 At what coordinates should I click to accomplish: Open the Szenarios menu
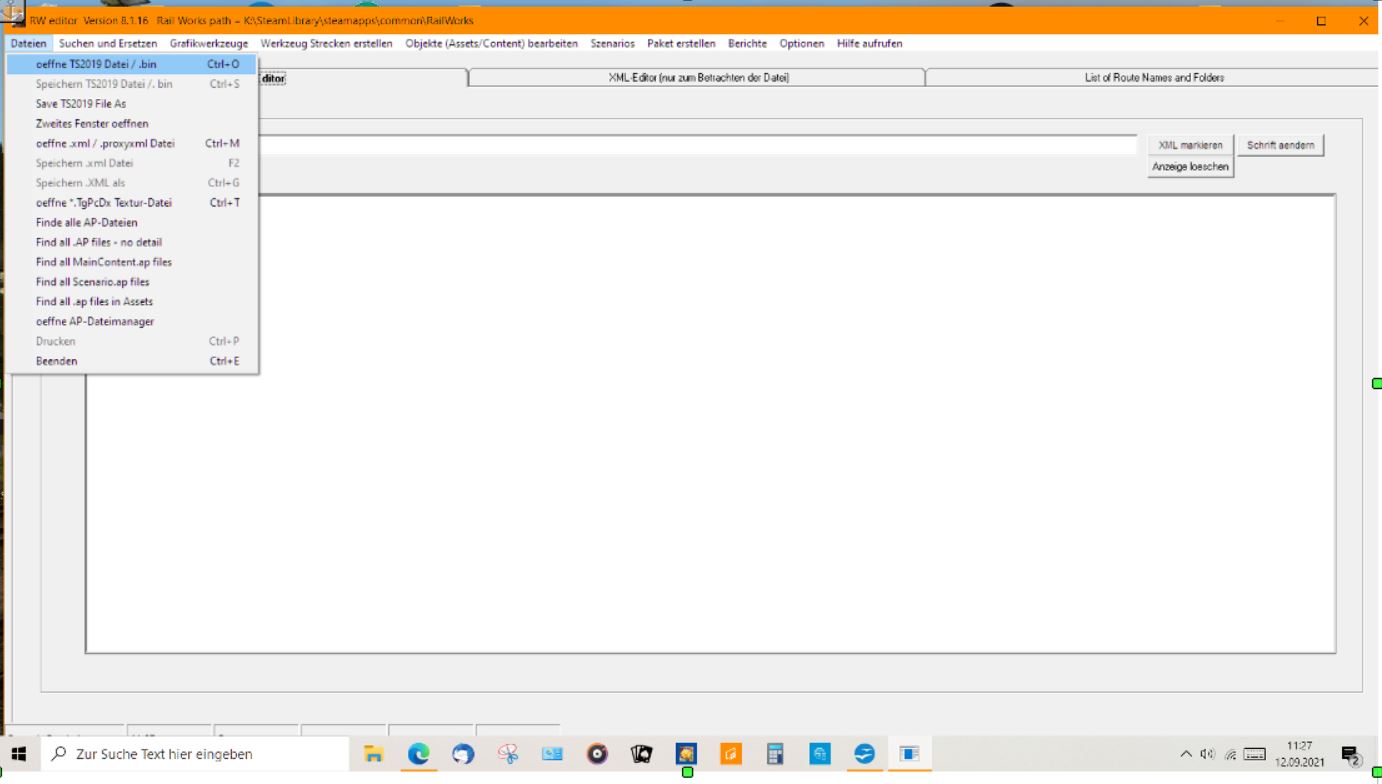click(613, 43)
